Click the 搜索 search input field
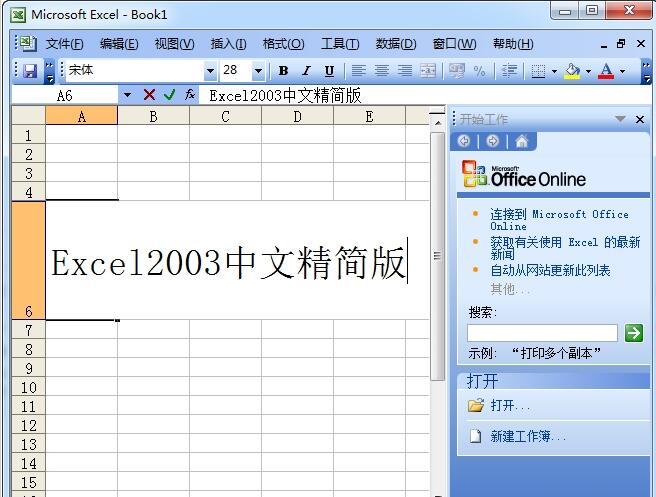Viewport: 656px width, 497px height. pyautogui.click(x=542, y=333)
